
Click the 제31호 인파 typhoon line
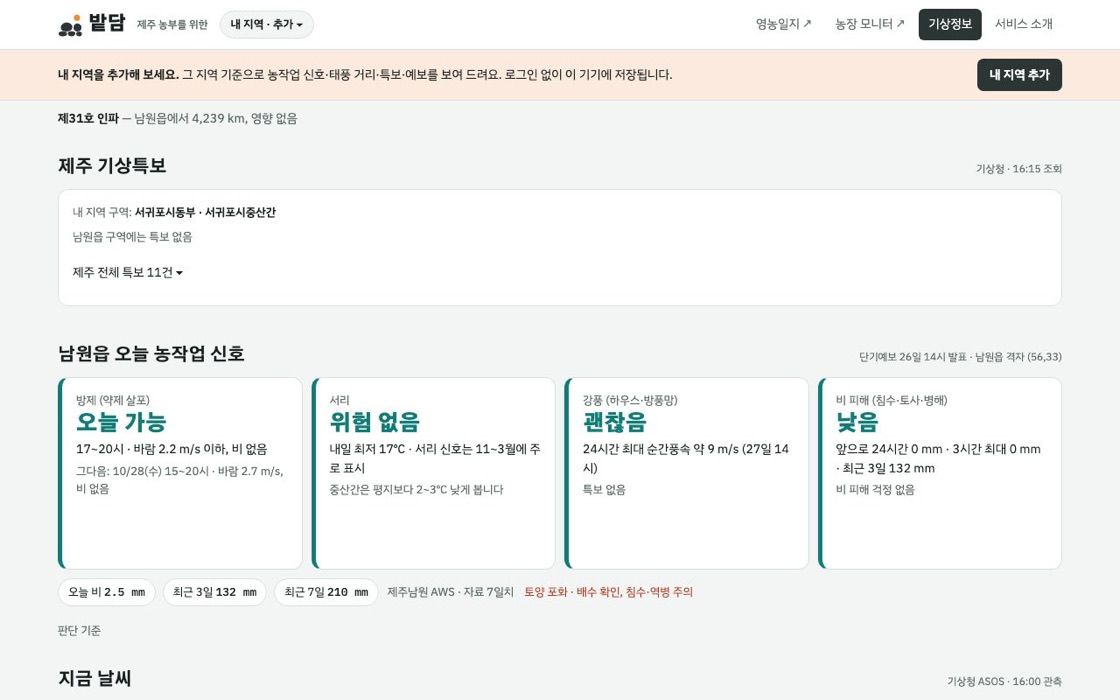point(178,119)
